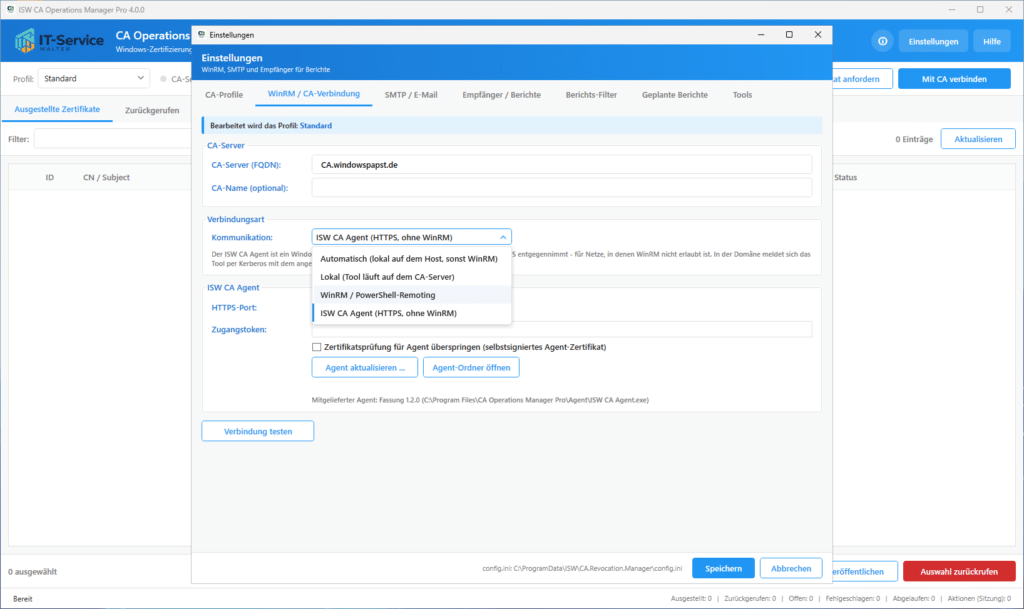Click Fehlgeschlagen: 0 in status bar
The width and height of the screenshot is (1024, 609).
(852, 599)
